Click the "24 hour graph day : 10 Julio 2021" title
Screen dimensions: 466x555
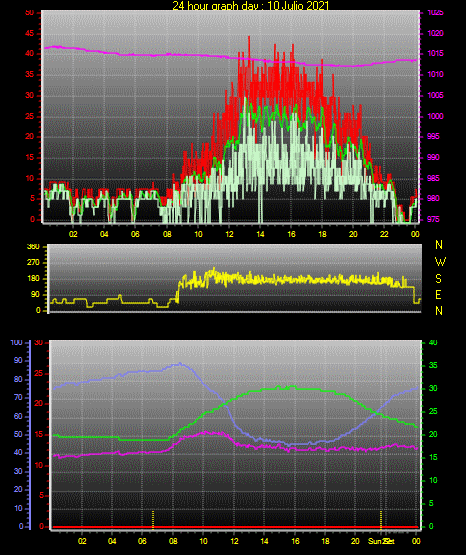pyautogui.click(x=251, y=5)
